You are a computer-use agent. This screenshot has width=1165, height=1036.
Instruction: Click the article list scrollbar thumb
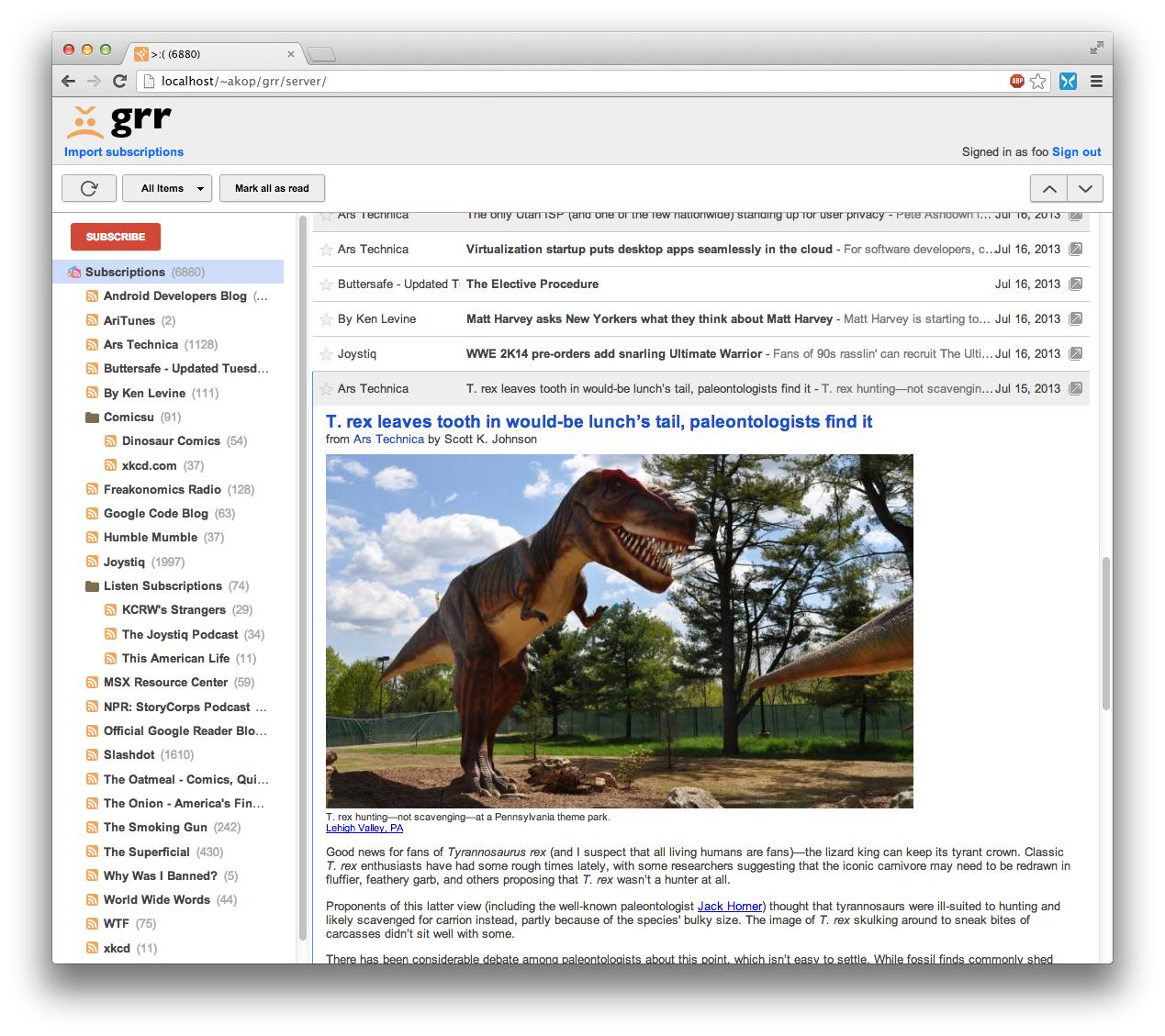(1106, 633)
